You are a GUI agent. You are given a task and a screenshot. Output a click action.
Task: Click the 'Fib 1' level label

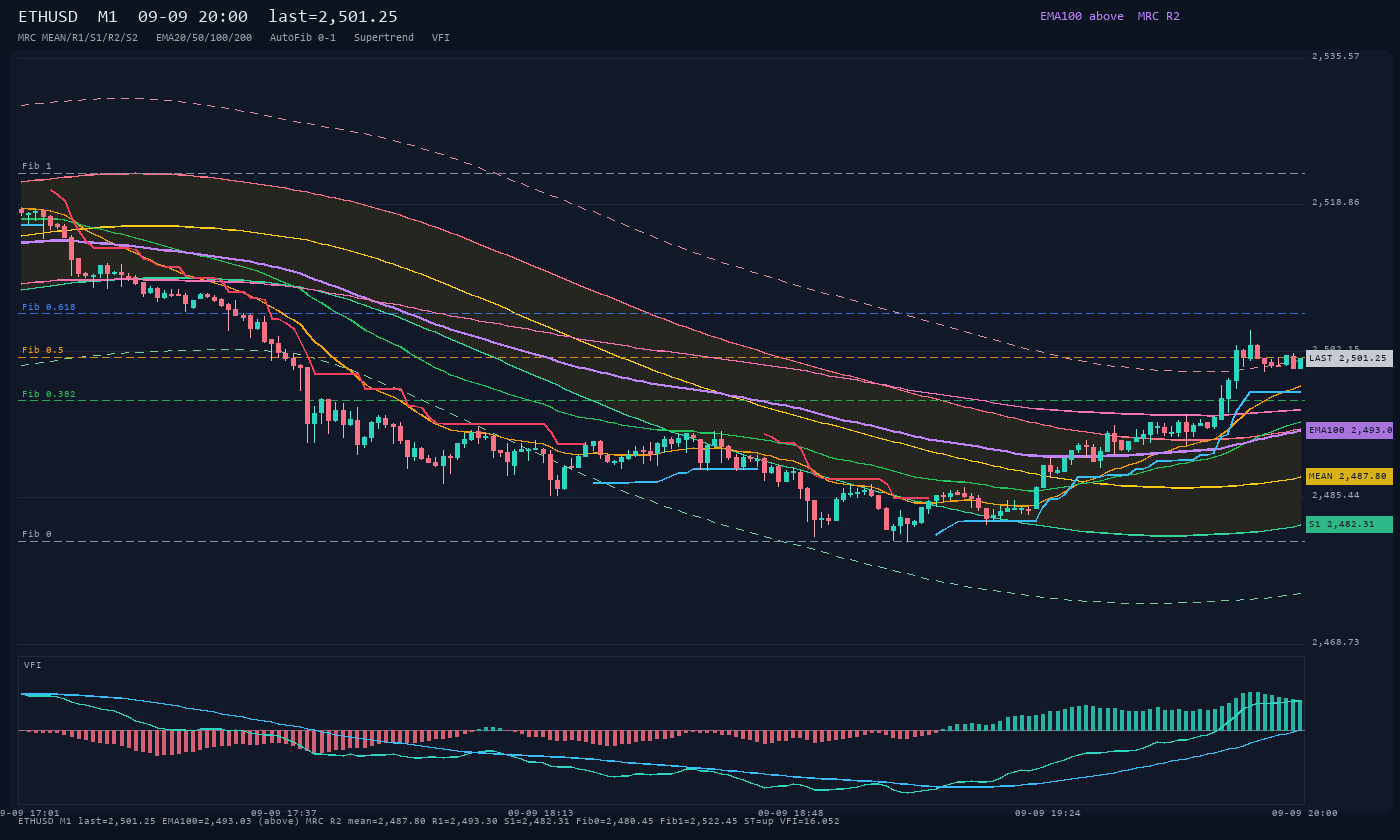coord(37,166)
